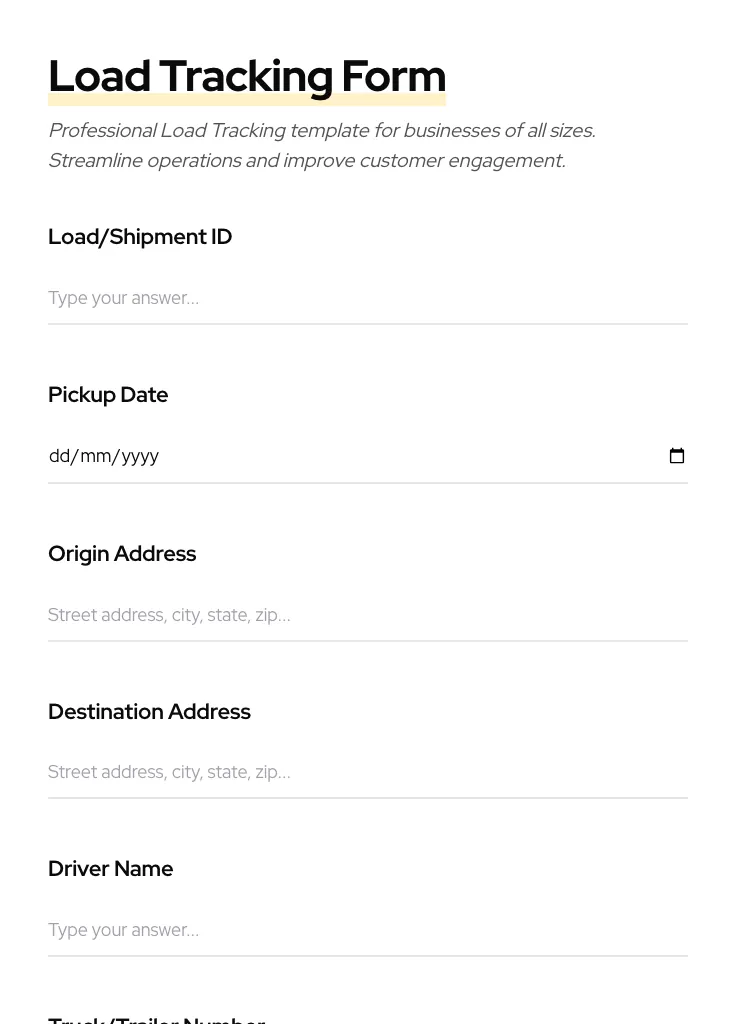Click the Driver Name heading
This screenshot has height=1024, width=736.
(x=110, y=868)
